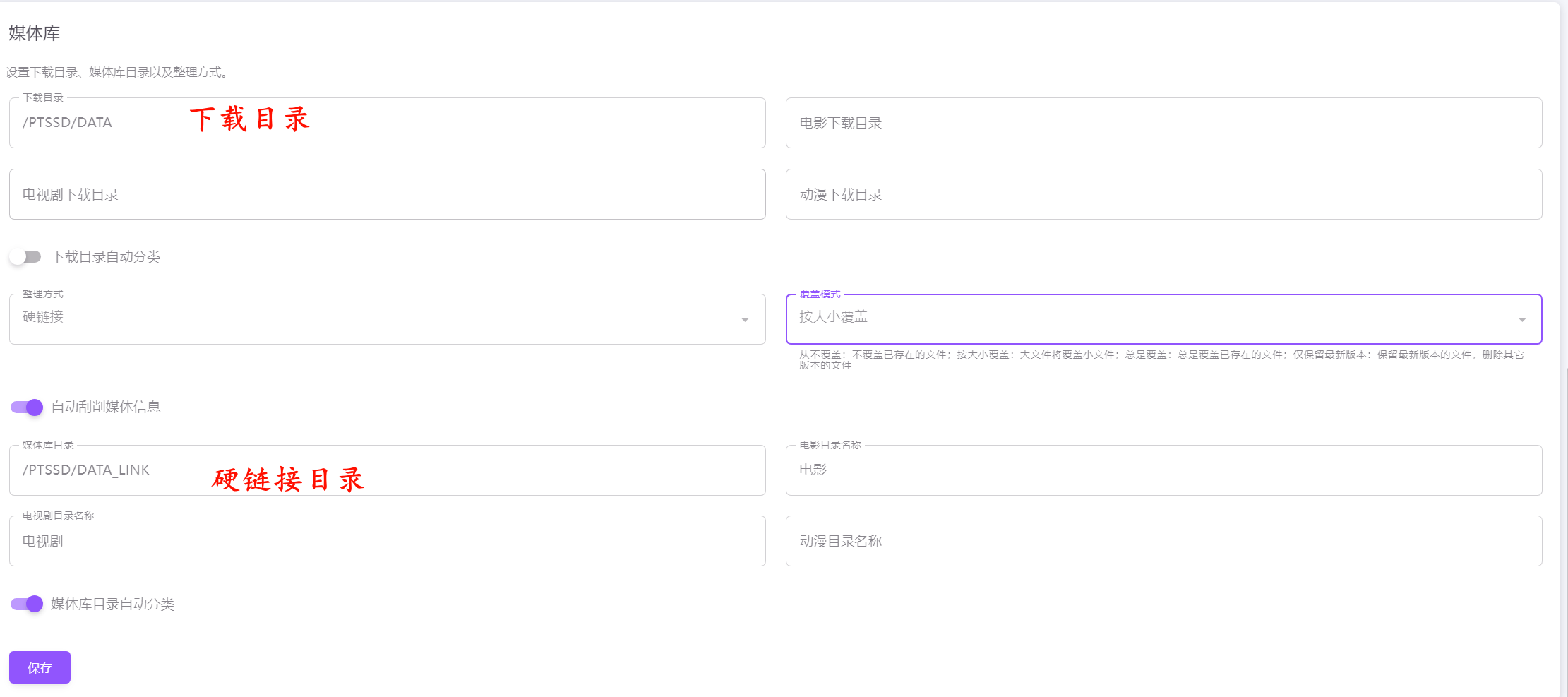Click the description 设置下载目录、媒体库目录以及整理方式
Image resolution: width=1568 pixels, height=697 pixels.
(117, 72)
